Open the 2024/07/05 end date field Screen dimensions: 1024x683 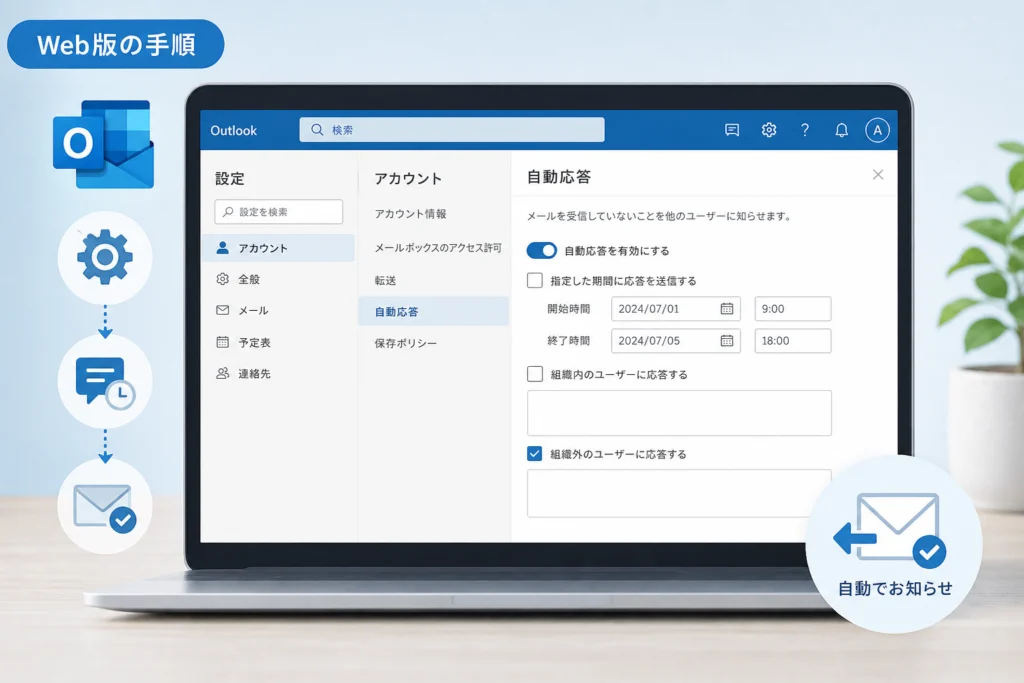(x=676, y=341)
